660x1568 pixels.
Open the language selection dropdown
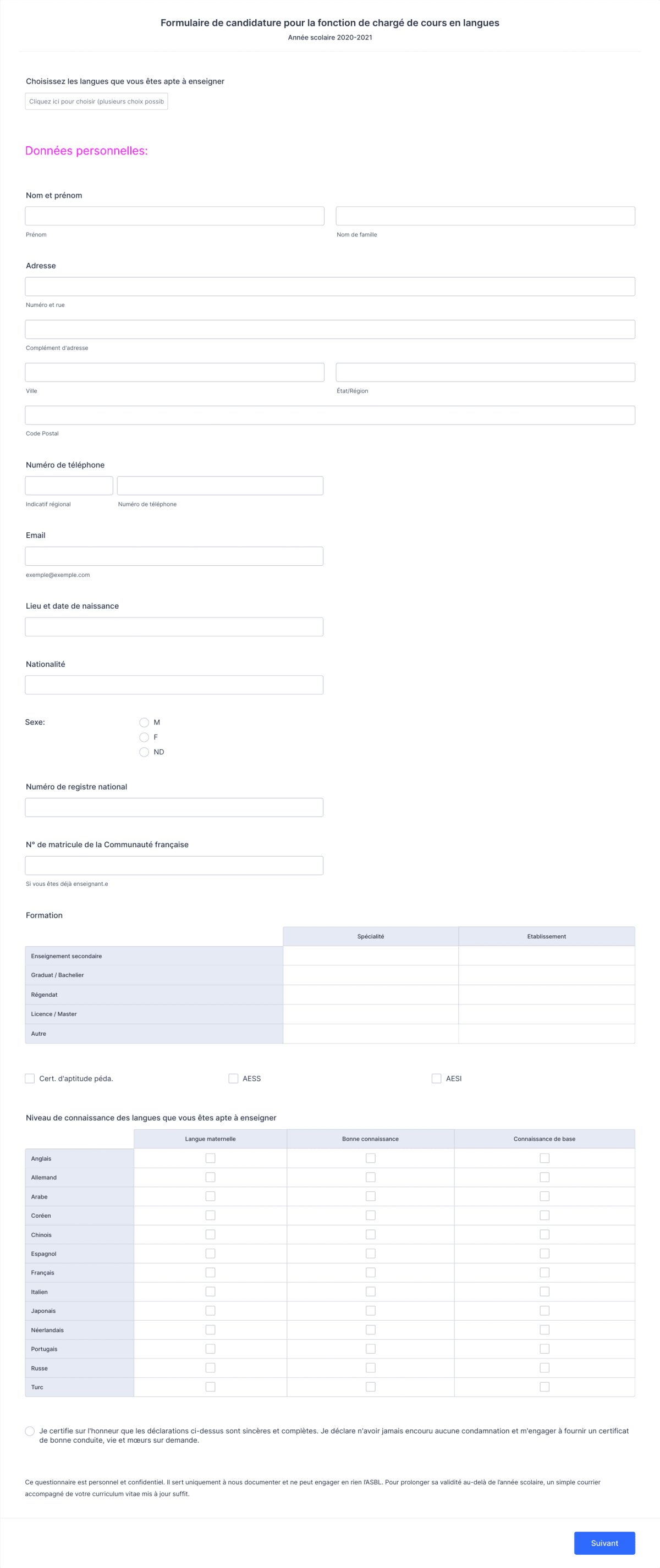pos(96,102)
